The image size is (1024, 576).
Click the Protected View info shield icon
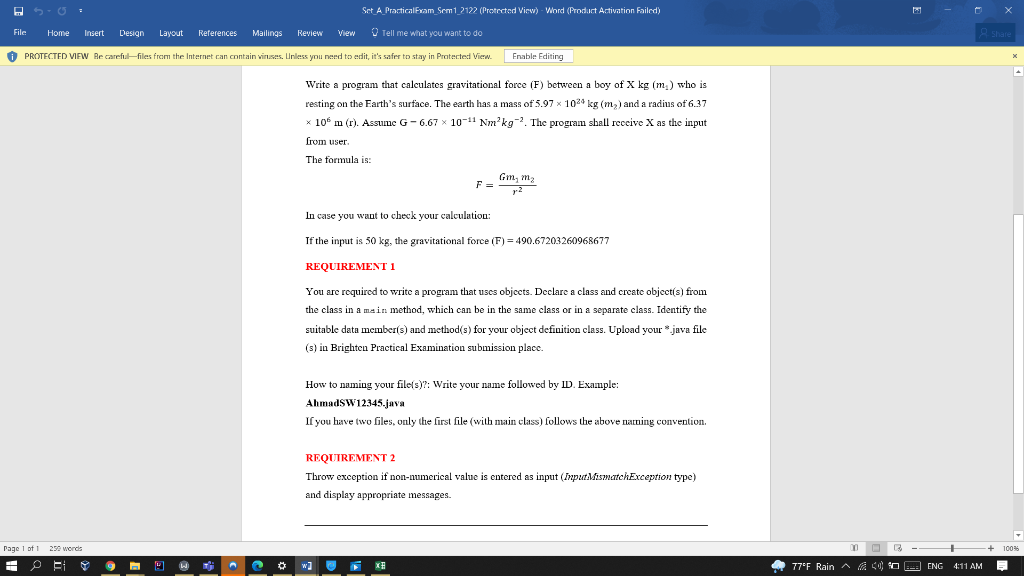pos(10,57)
